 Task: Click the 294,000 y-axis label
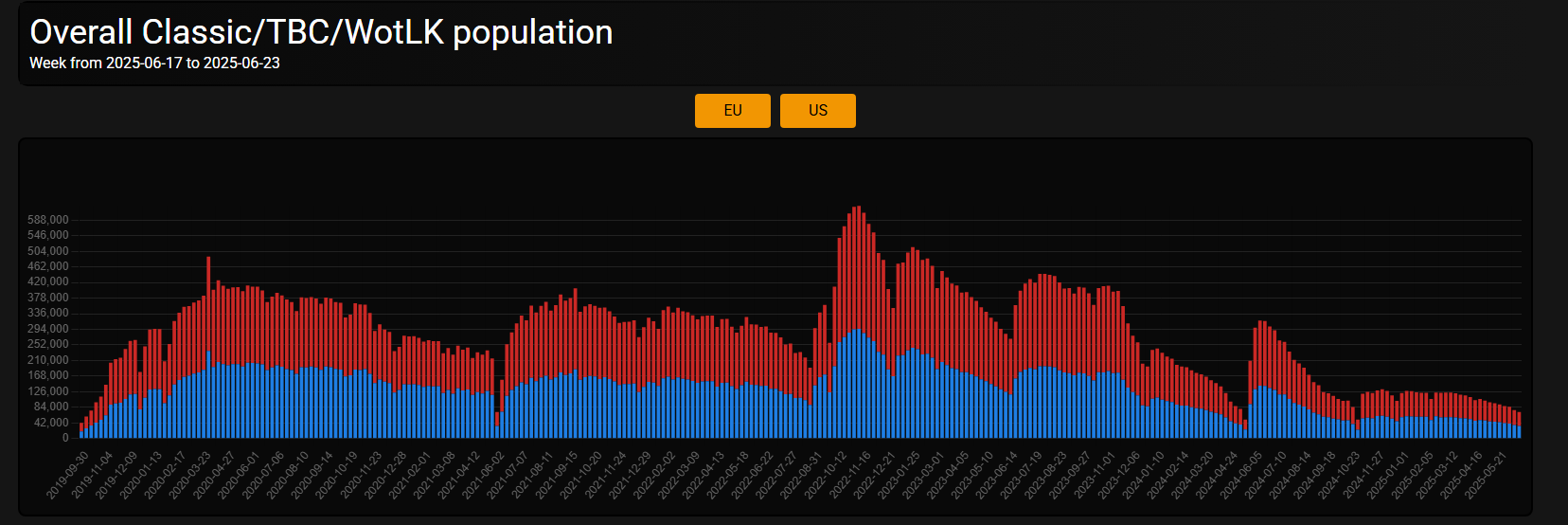47,329
